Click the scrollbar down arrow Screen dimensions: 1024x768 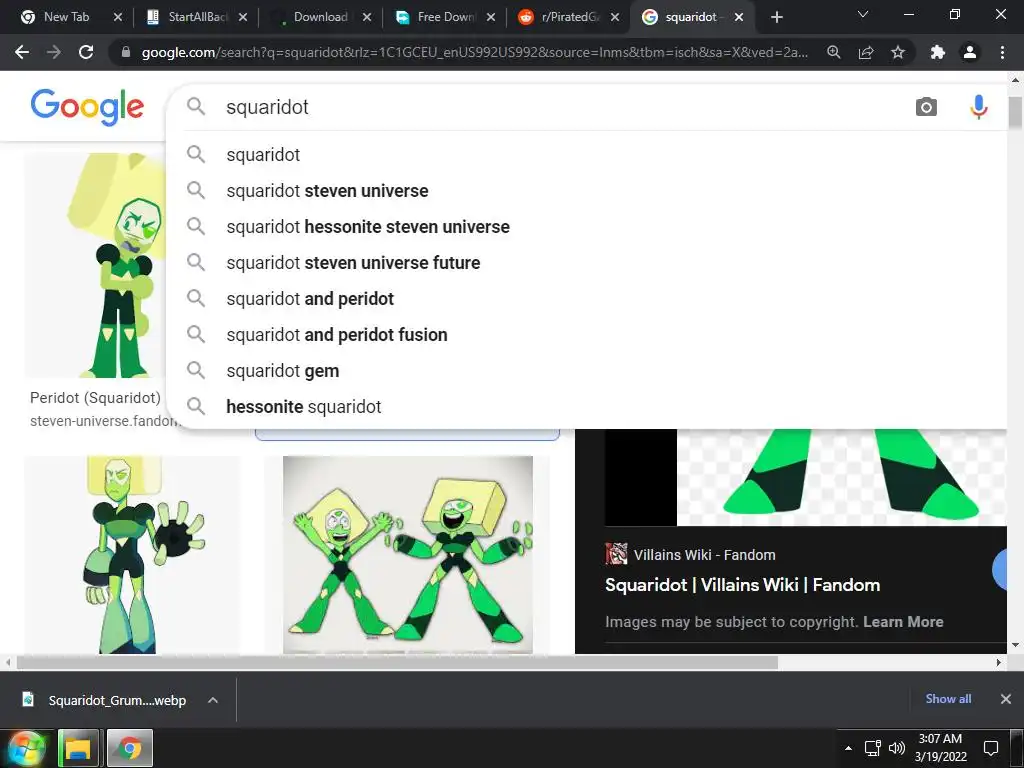click(1015, 645)
